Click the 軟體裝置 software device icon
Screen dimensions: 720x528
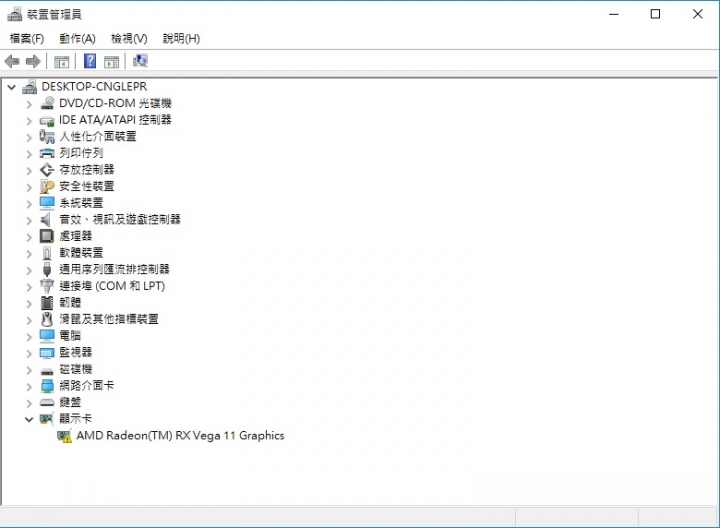point(47,253)
